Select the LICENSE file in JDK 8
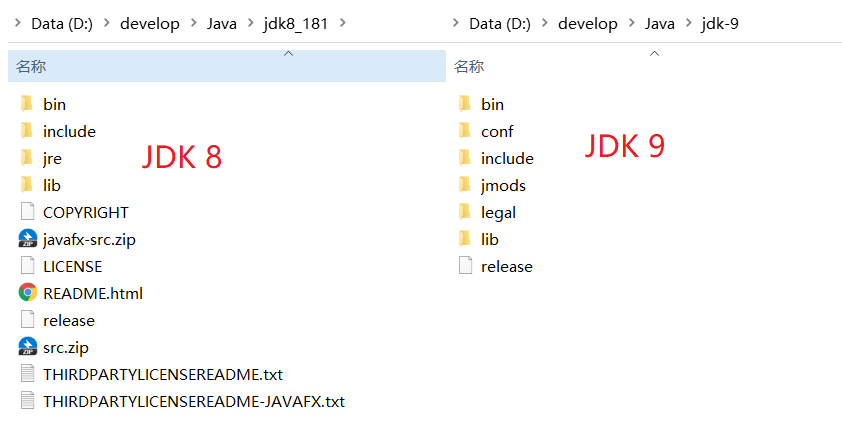This screenshot has width=842, height=428. pos(72,266)
